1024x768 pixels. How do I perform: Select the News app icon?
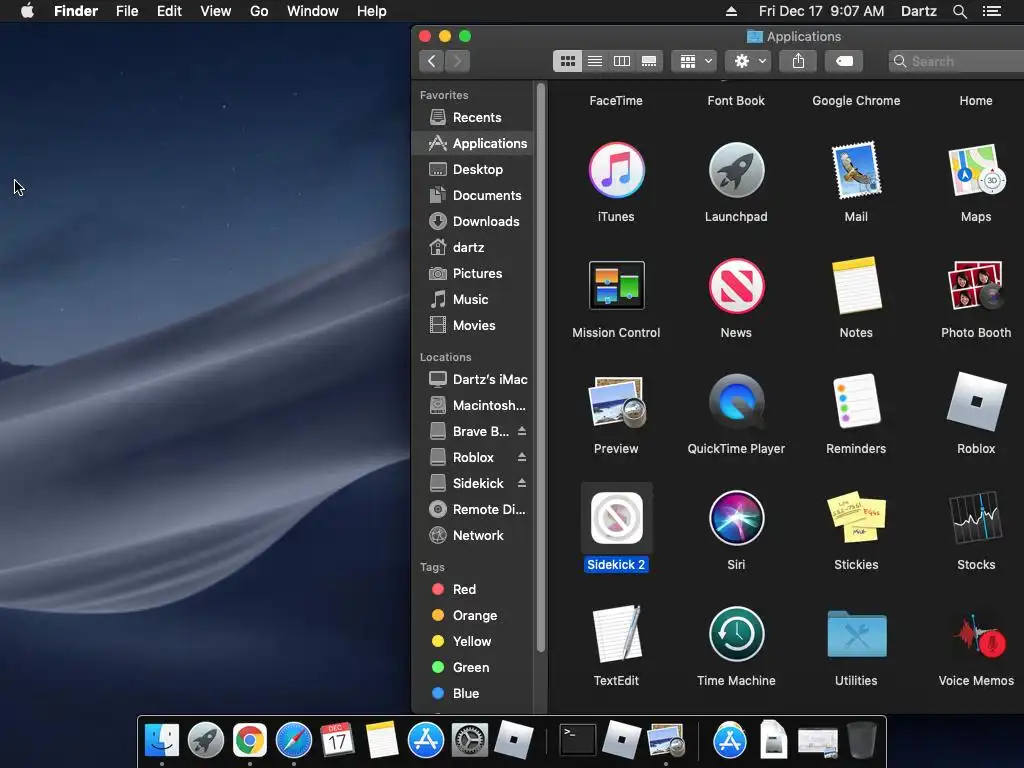[x=736, y=286]
